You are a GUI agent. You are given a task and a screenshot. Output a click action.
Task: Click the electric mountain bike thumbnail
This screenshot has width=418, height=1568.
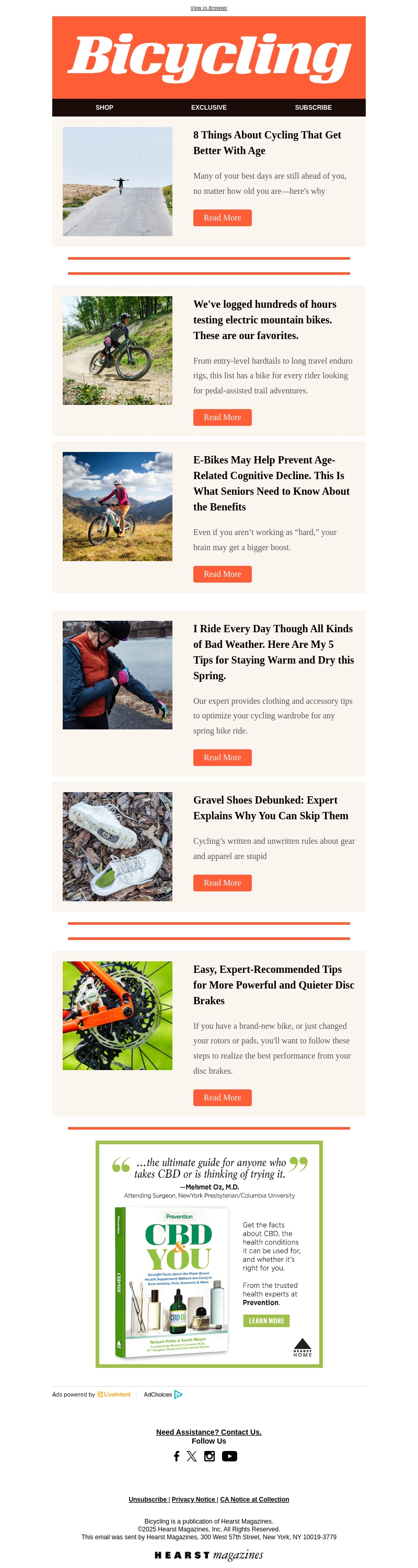click(118, 351)
